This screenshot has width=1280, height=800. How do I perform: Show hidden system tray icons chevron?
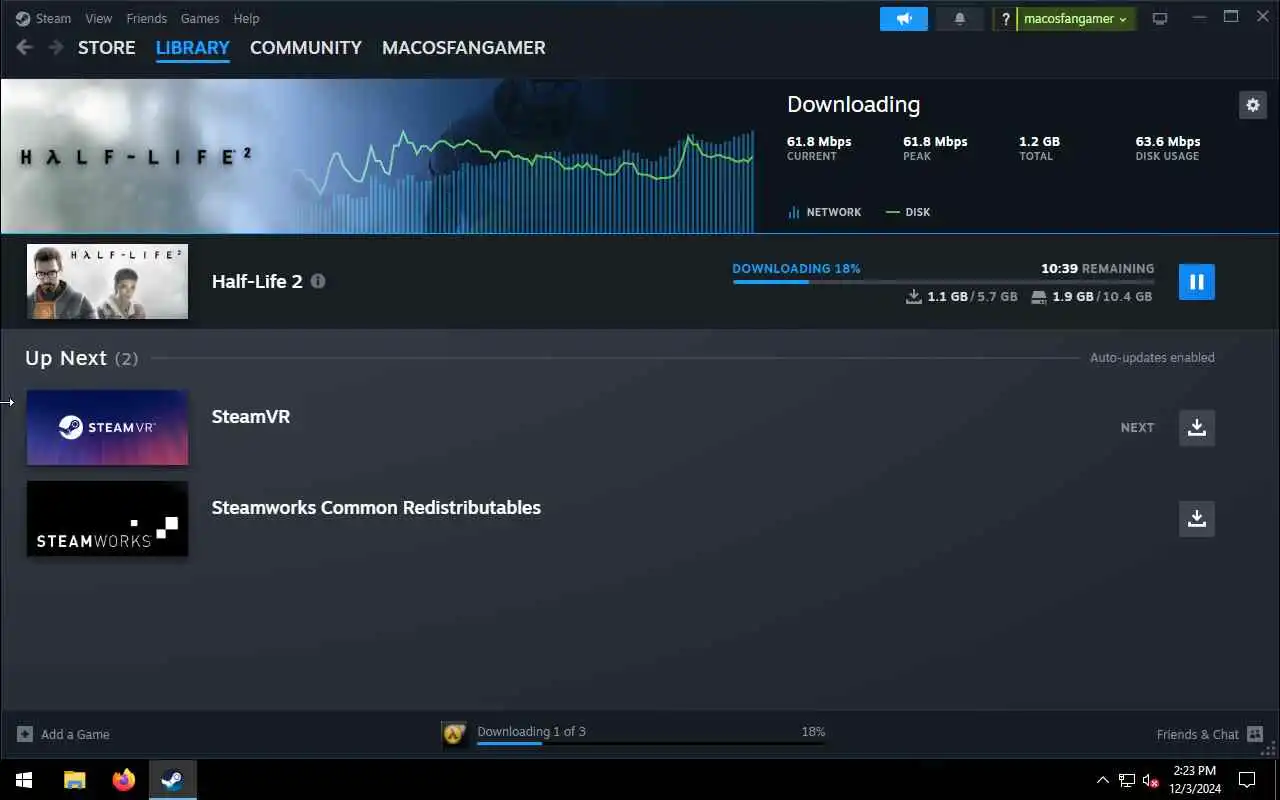tap(1103, 780)
